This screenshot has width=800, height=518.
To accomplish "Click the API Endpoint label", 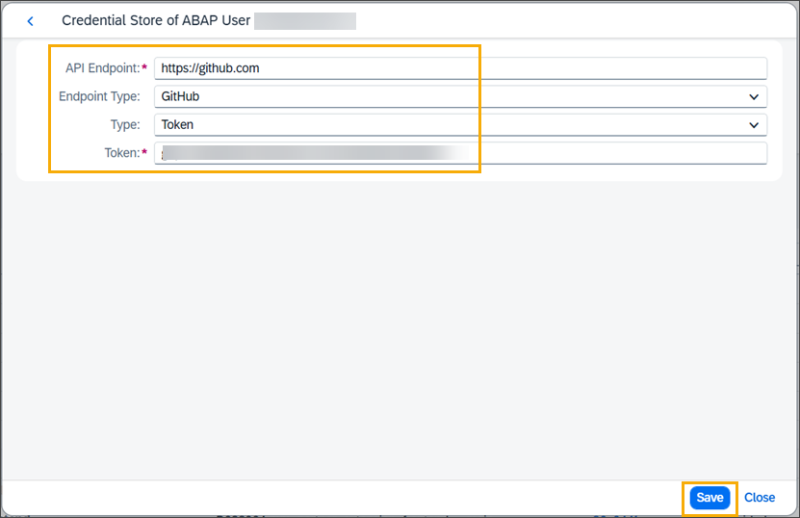I will [100, 68].
